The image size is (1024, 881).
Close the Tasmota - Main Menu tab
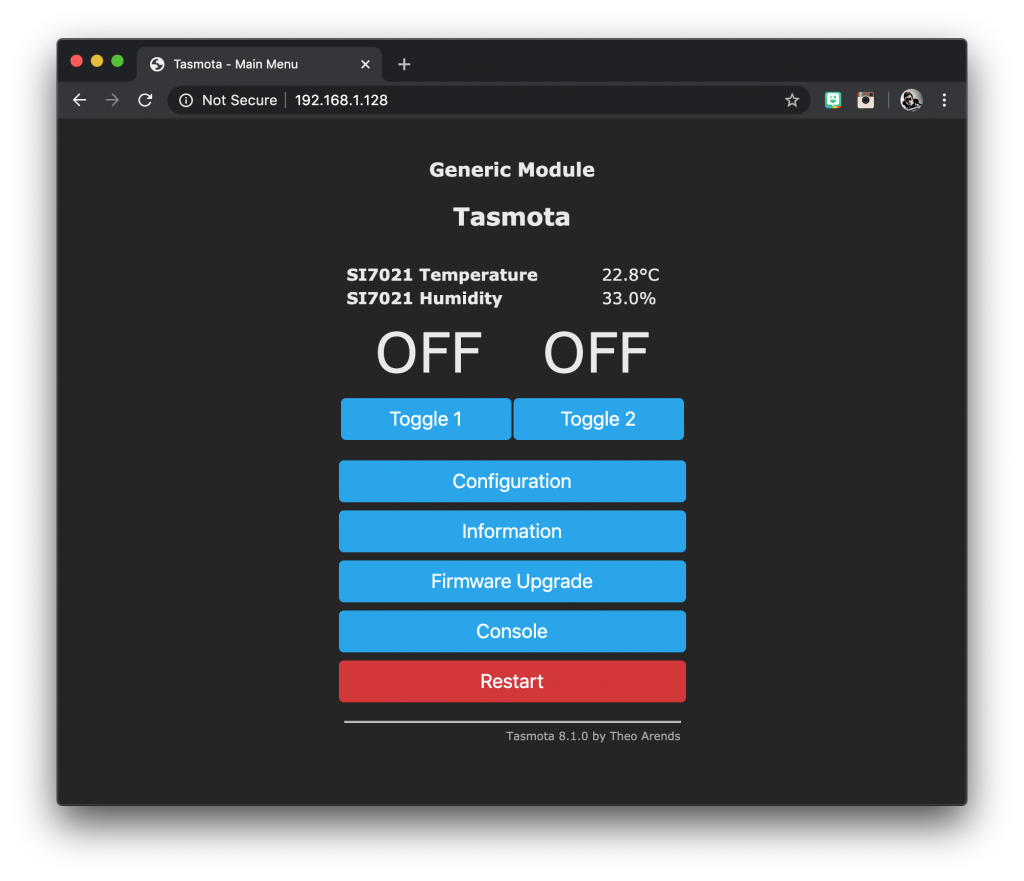click(365, 64)
